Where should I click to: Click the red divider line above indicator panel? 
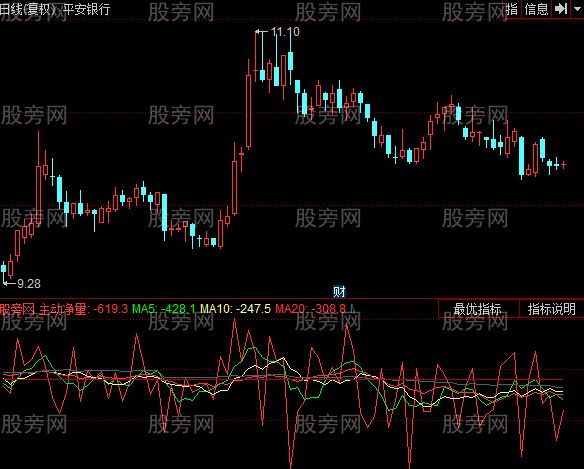coord(292,299)
